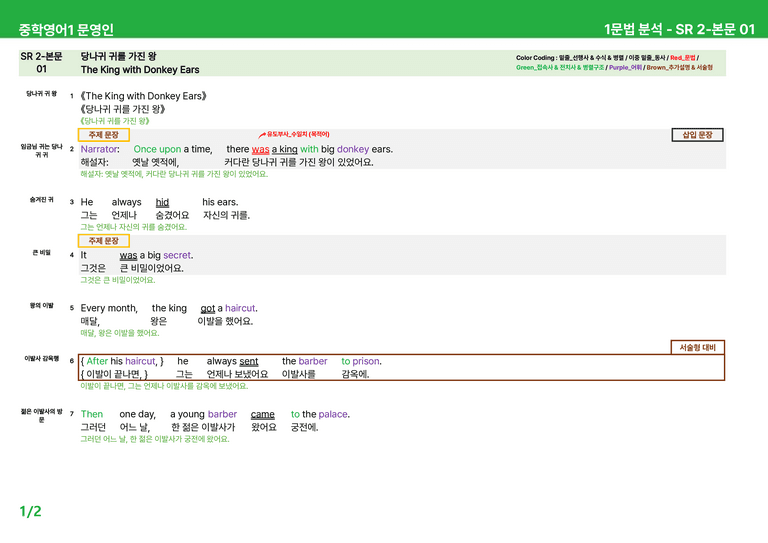Click the purple word 'secret'
Screen dimensions: 768x543
177,255
